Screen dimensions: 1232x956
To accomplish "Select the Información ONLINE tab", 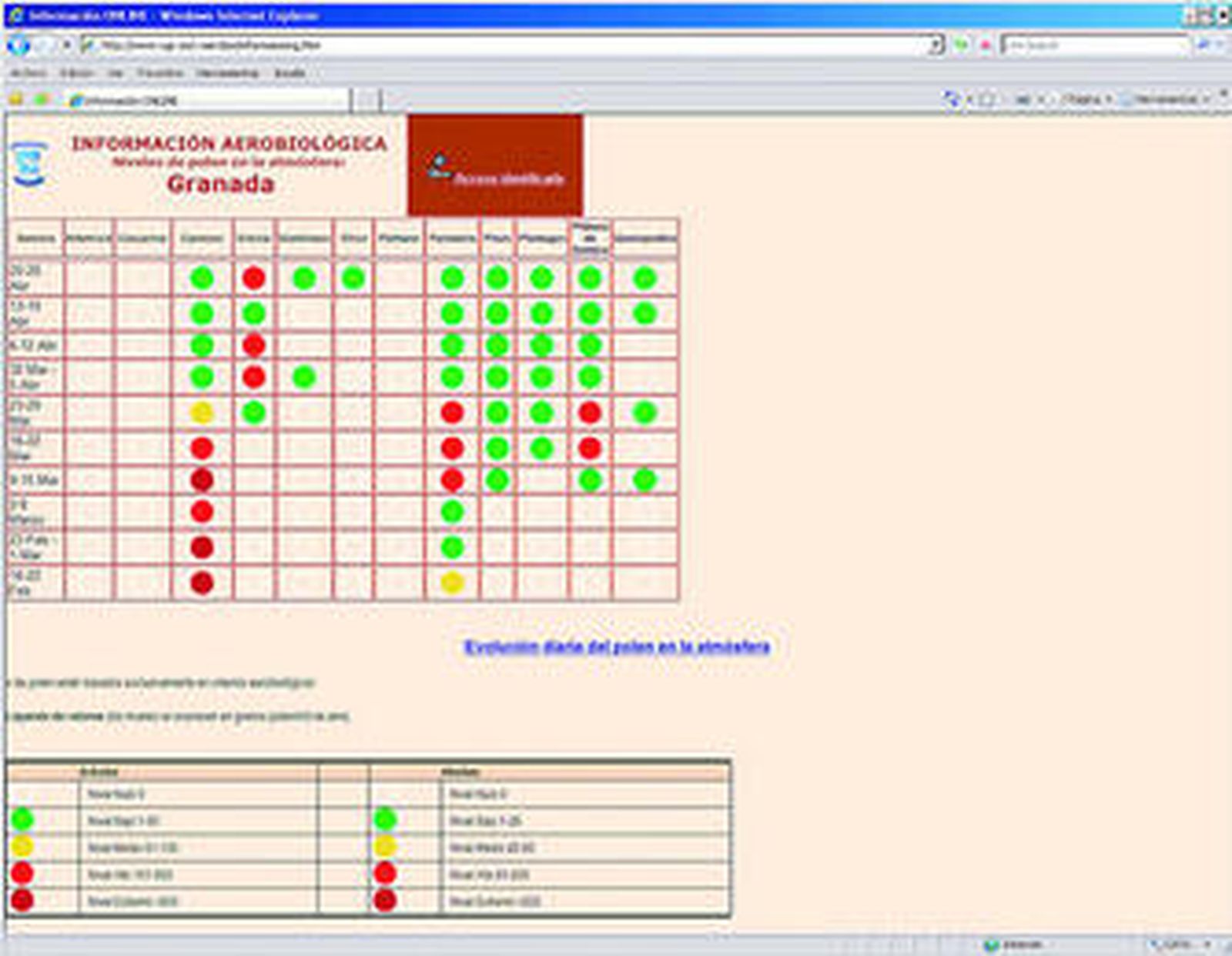I will [x=208, y=100].
